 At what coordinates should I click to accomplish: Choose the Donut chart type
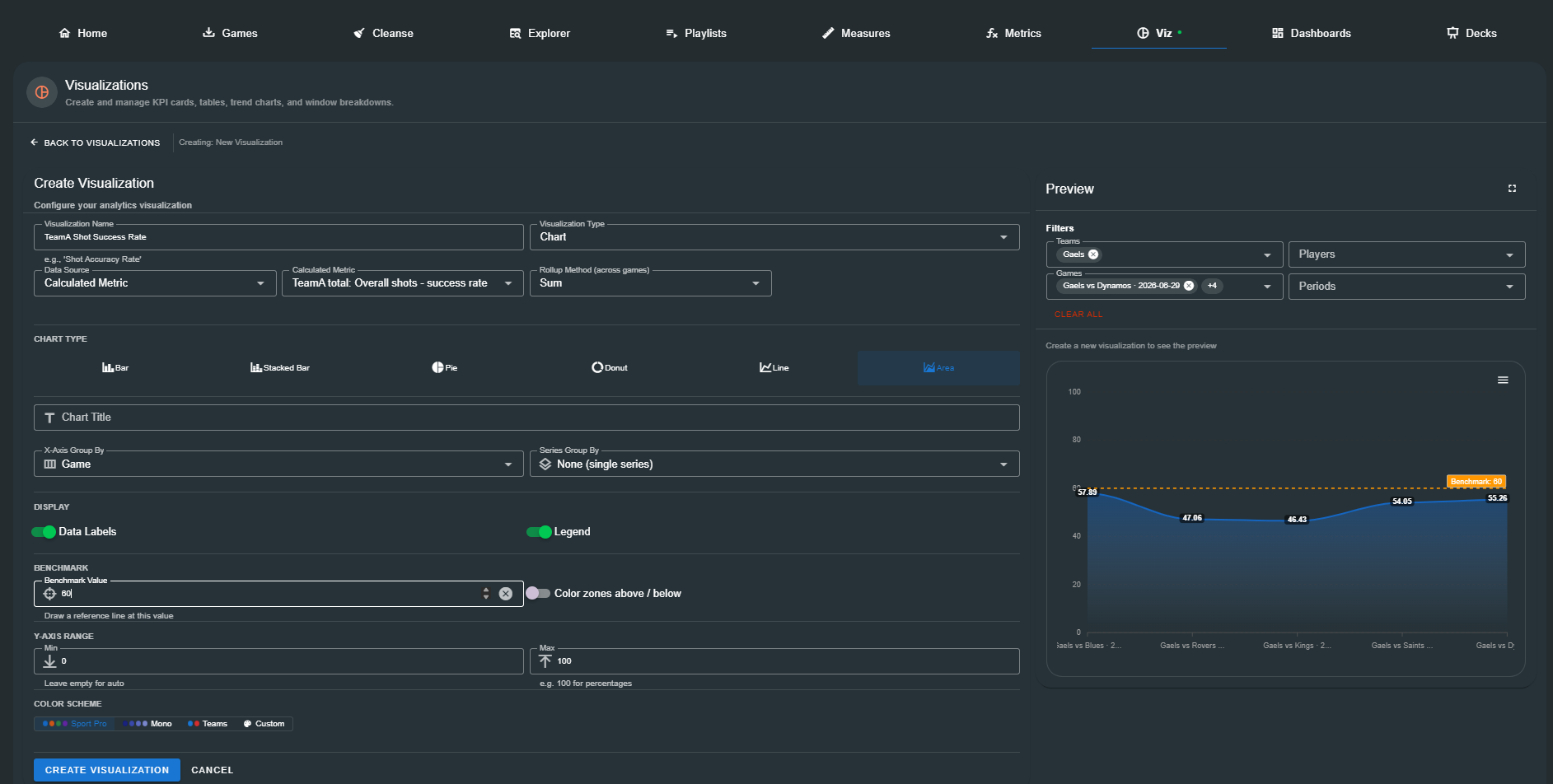tap(610, 368)
